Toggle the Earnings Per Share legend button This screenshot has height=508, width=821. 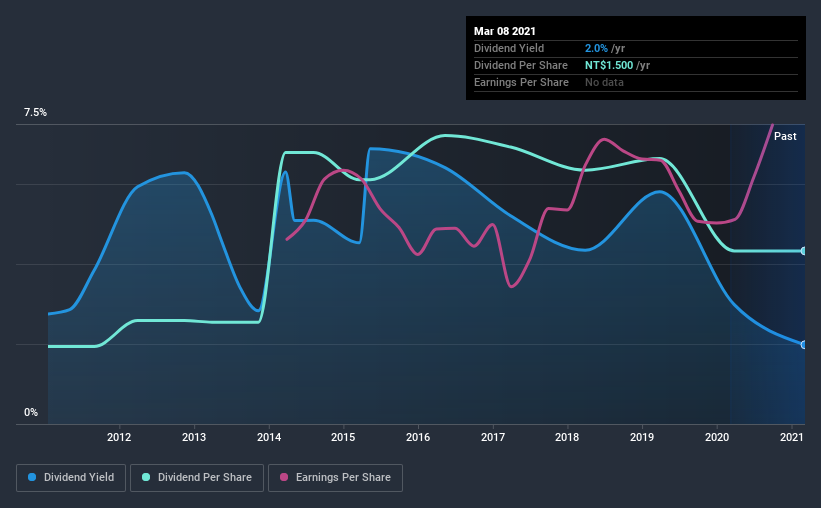point(336,478)
